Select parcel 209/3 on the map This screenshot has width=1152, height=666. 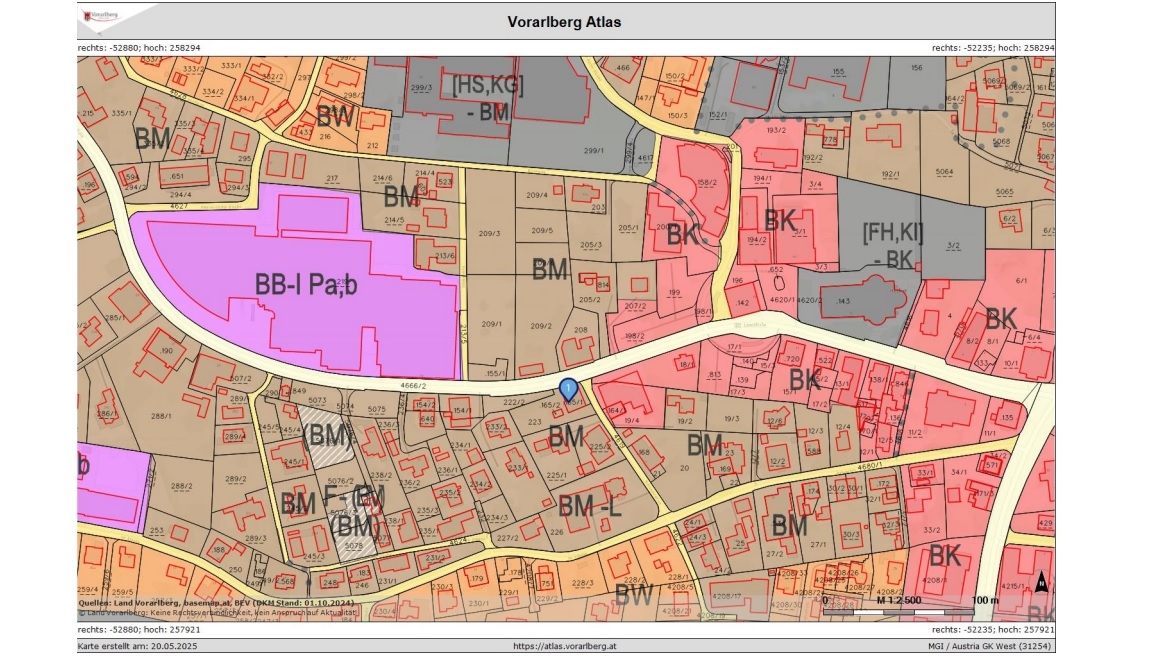click(489, 235)
